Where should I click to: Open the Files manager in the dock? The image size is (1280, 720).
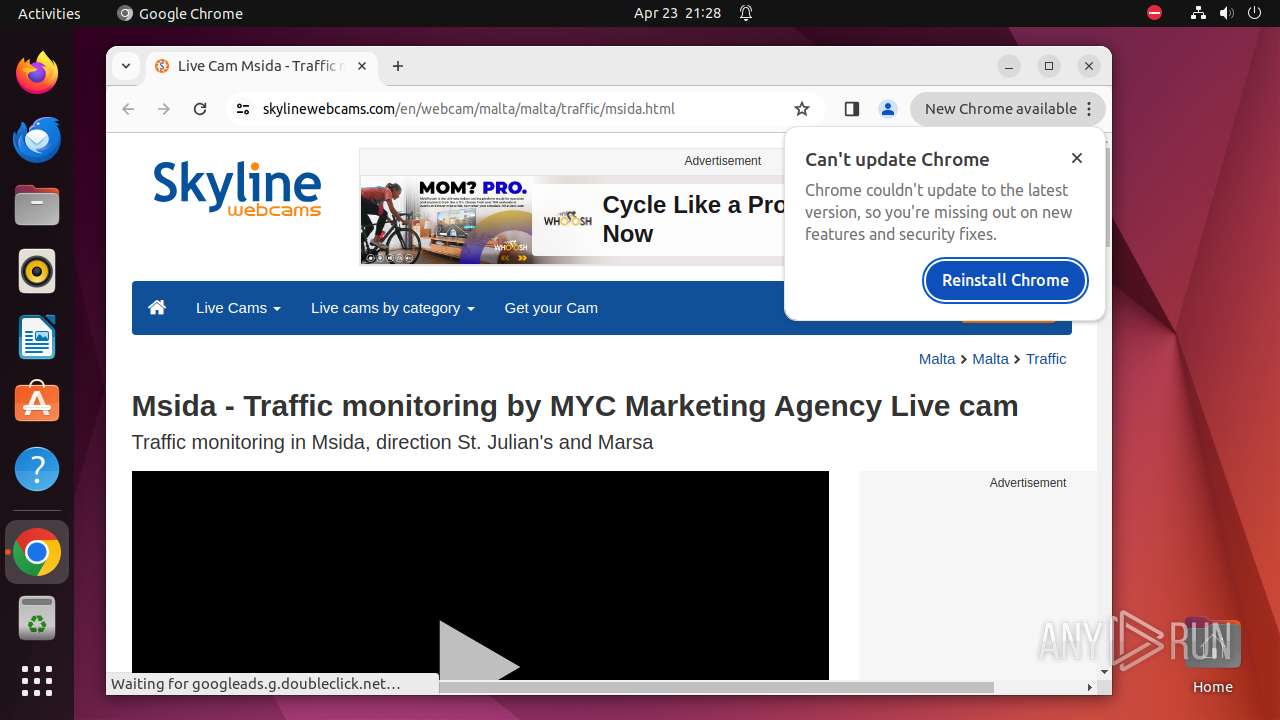37,205
